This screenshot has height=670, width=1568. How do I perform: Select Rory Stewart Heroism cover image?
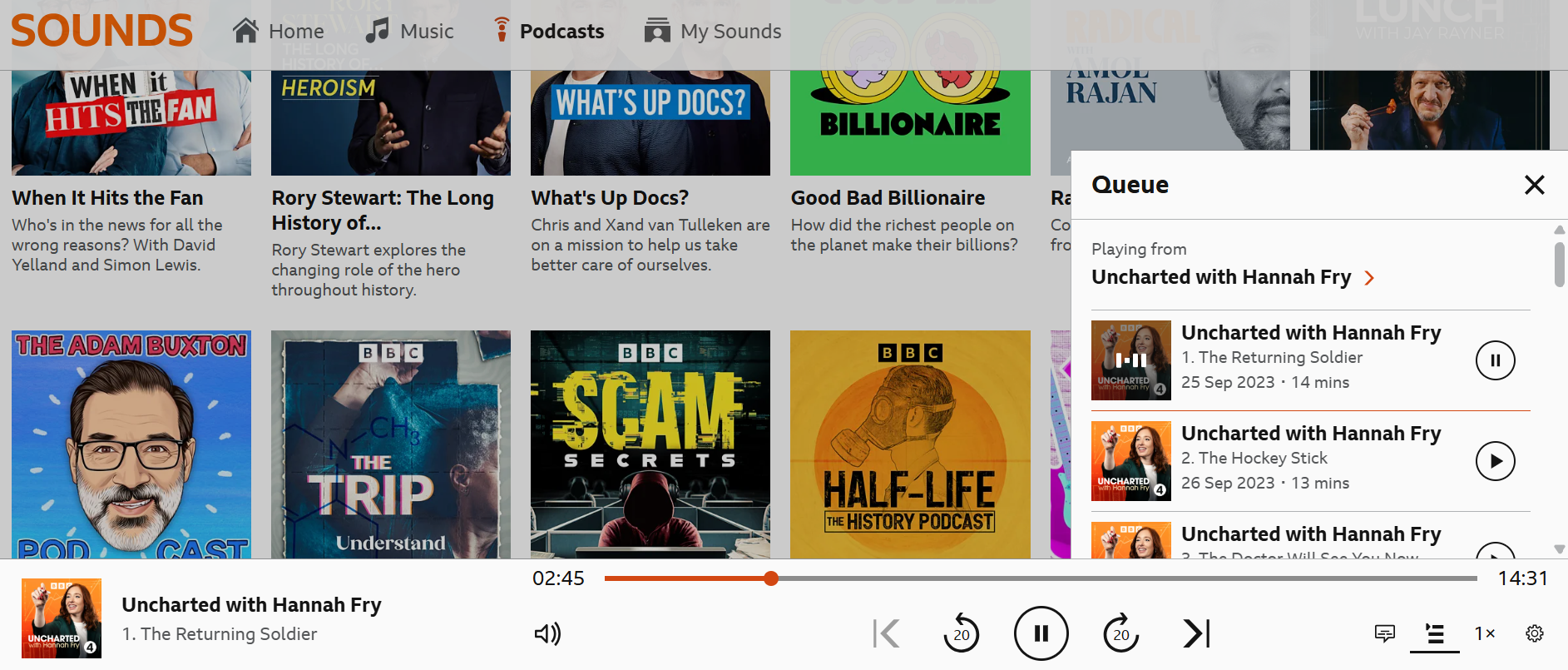click(391, 122)
